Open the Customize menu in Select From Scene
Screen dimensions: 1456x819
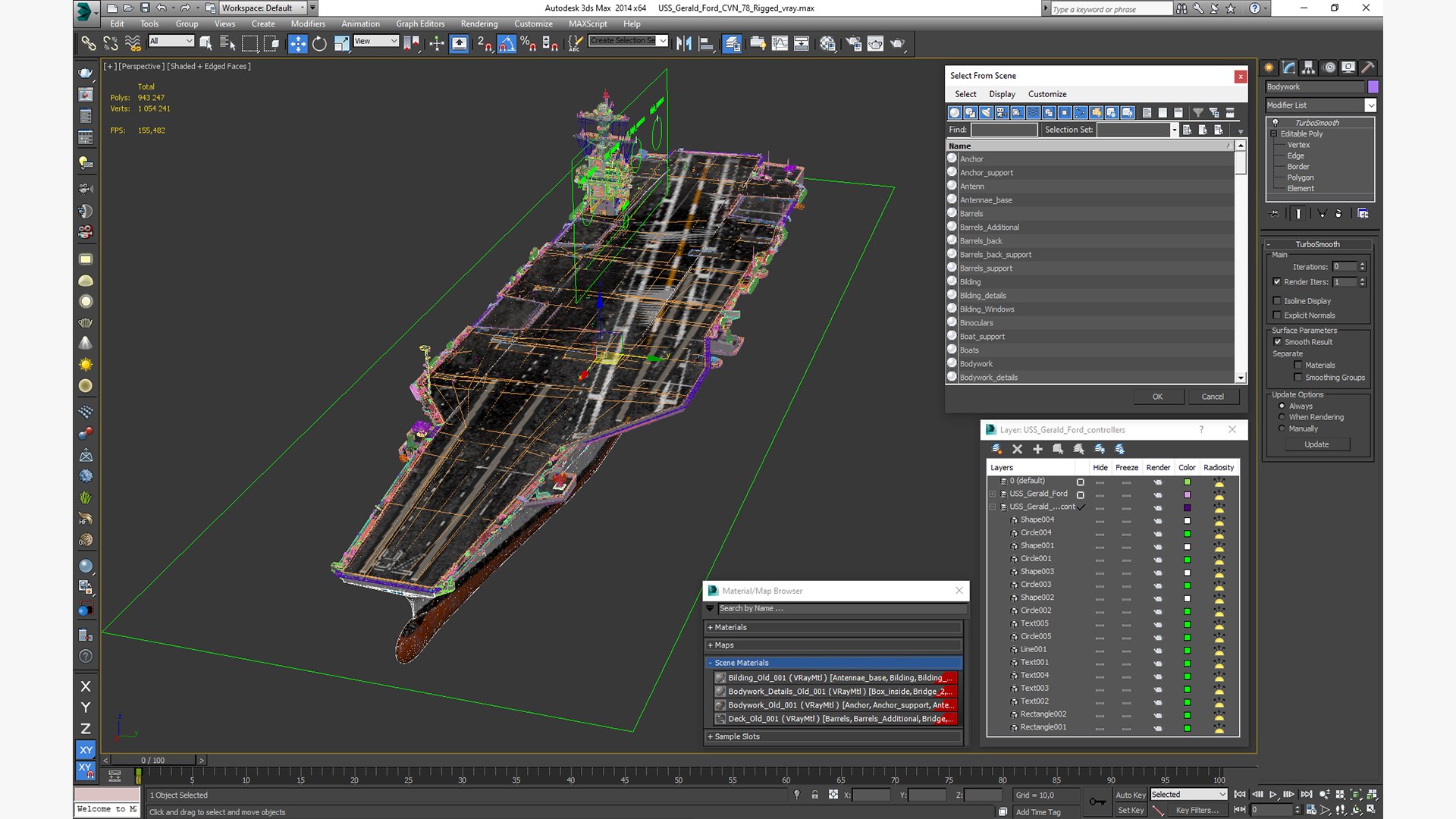pyautogui.click(x=1047, y=94)
